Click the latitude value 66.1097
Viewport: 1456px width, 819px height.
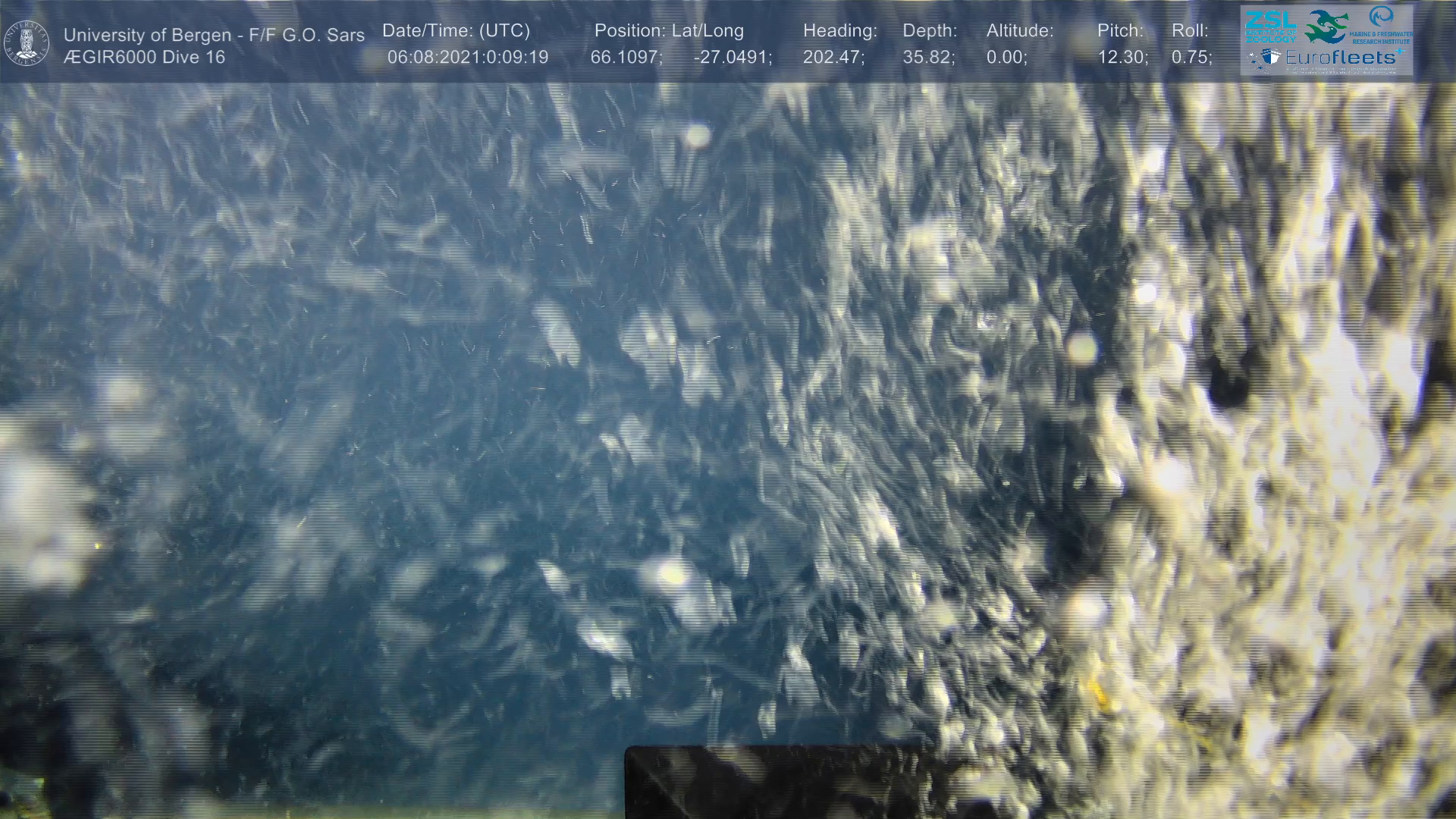coord(626,57)
